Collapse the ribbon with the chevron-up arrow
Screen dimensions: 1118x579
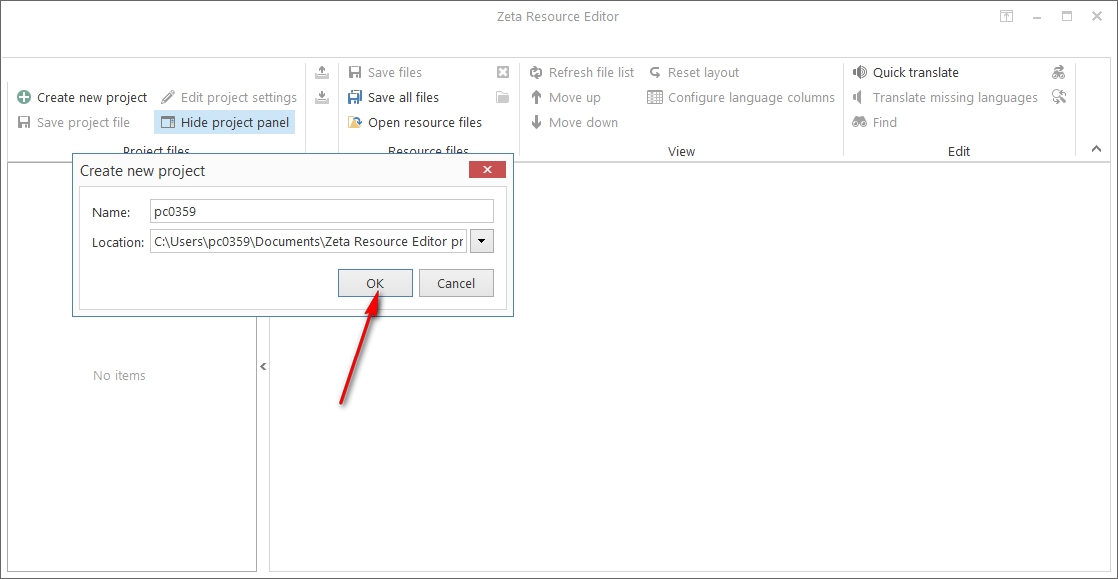click(1097, 148)
